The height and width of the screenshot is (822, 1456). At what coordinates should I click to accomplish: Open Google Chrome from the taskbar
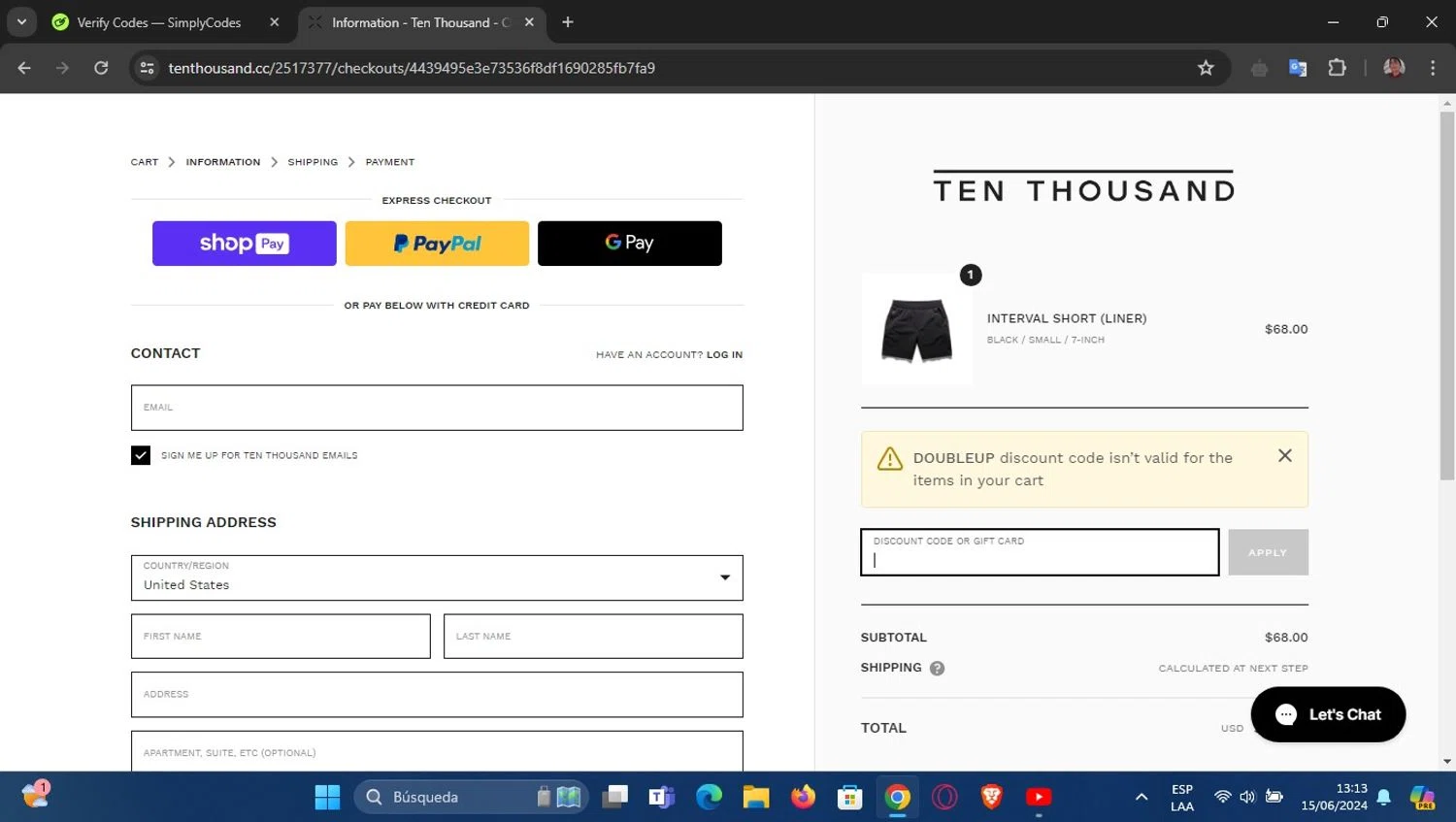[x=898, y=797]
